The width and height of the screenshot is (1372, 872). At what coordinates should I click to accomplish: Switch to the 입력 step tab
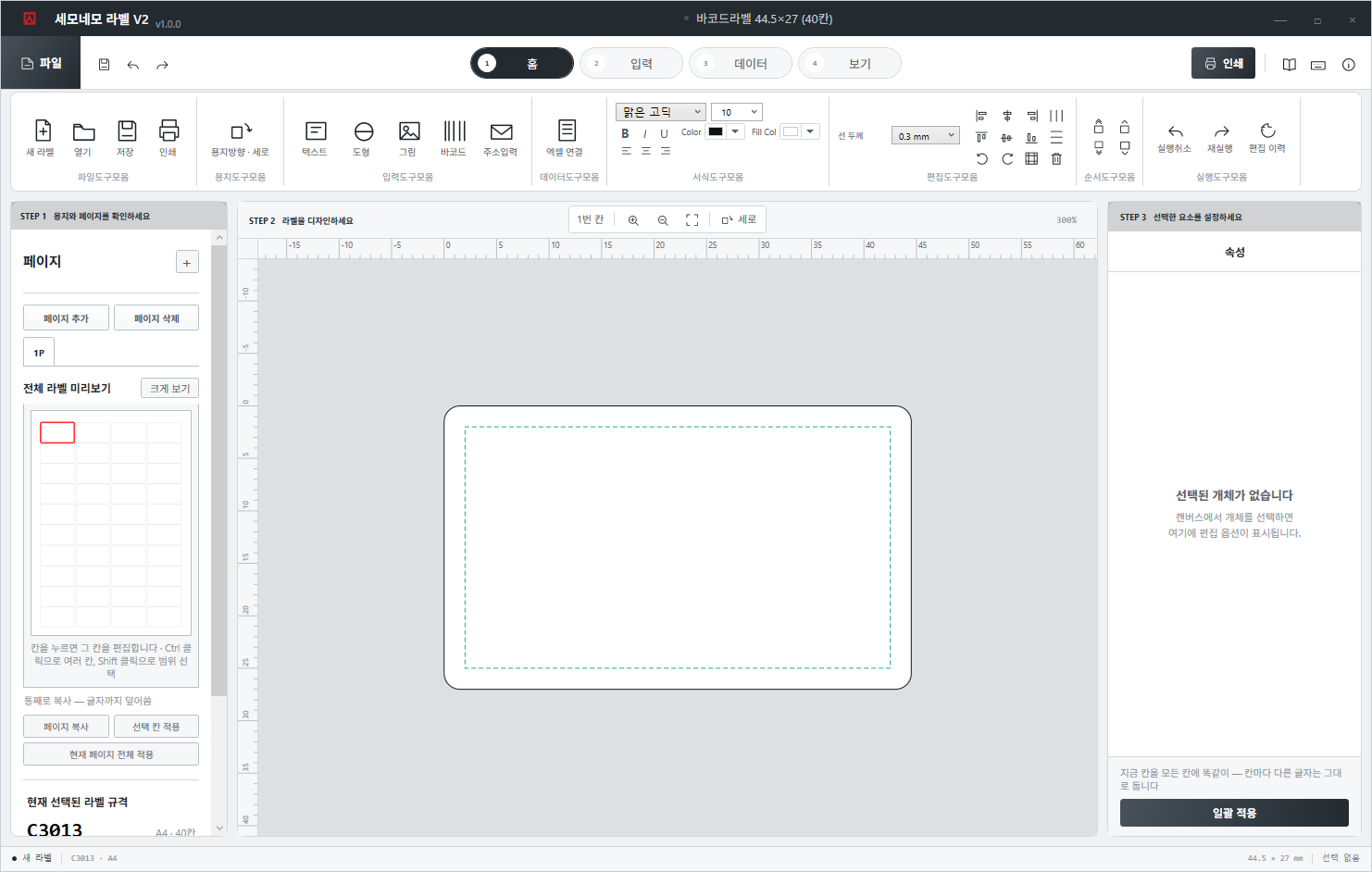click(x=631, y=63)
